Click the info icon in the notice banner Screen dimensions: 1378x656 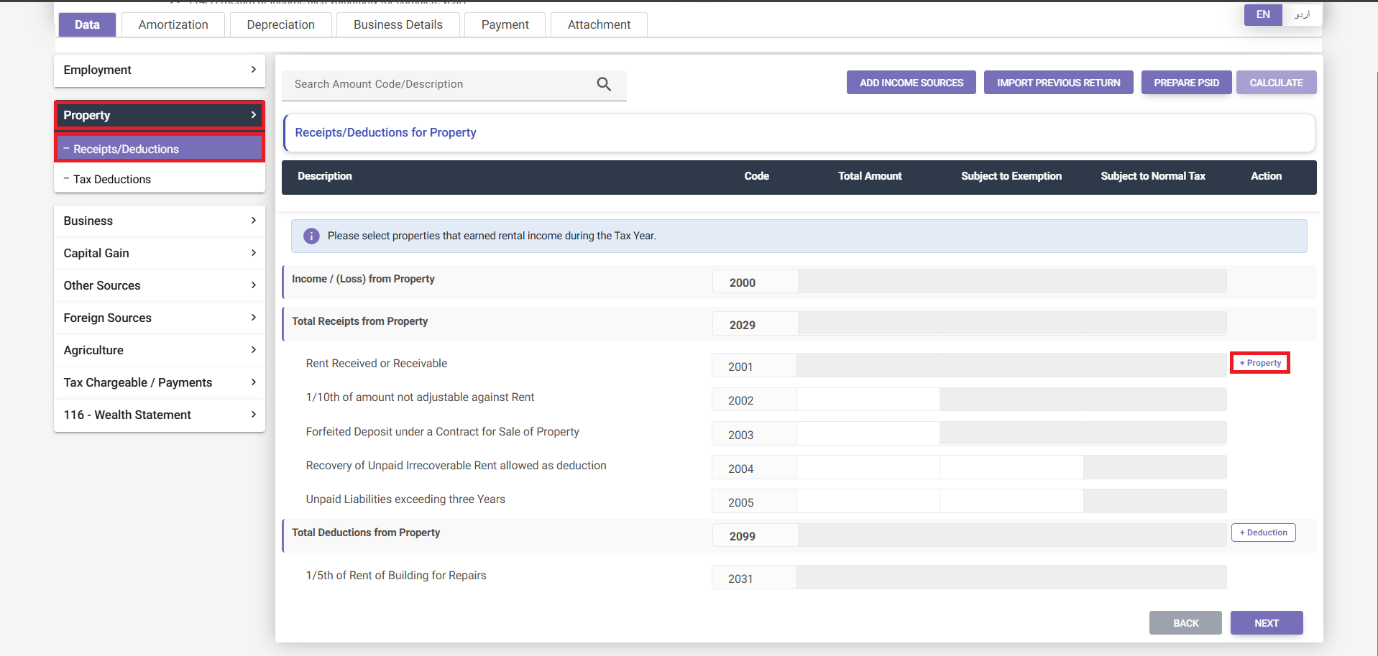(311, 236)
